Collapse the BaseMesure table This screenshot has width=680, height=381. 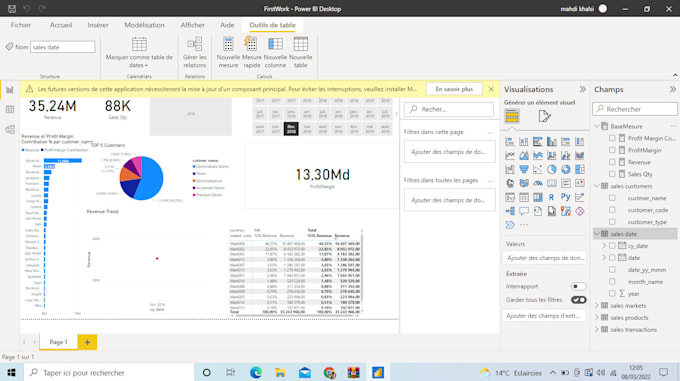click(x=597, y=126)
